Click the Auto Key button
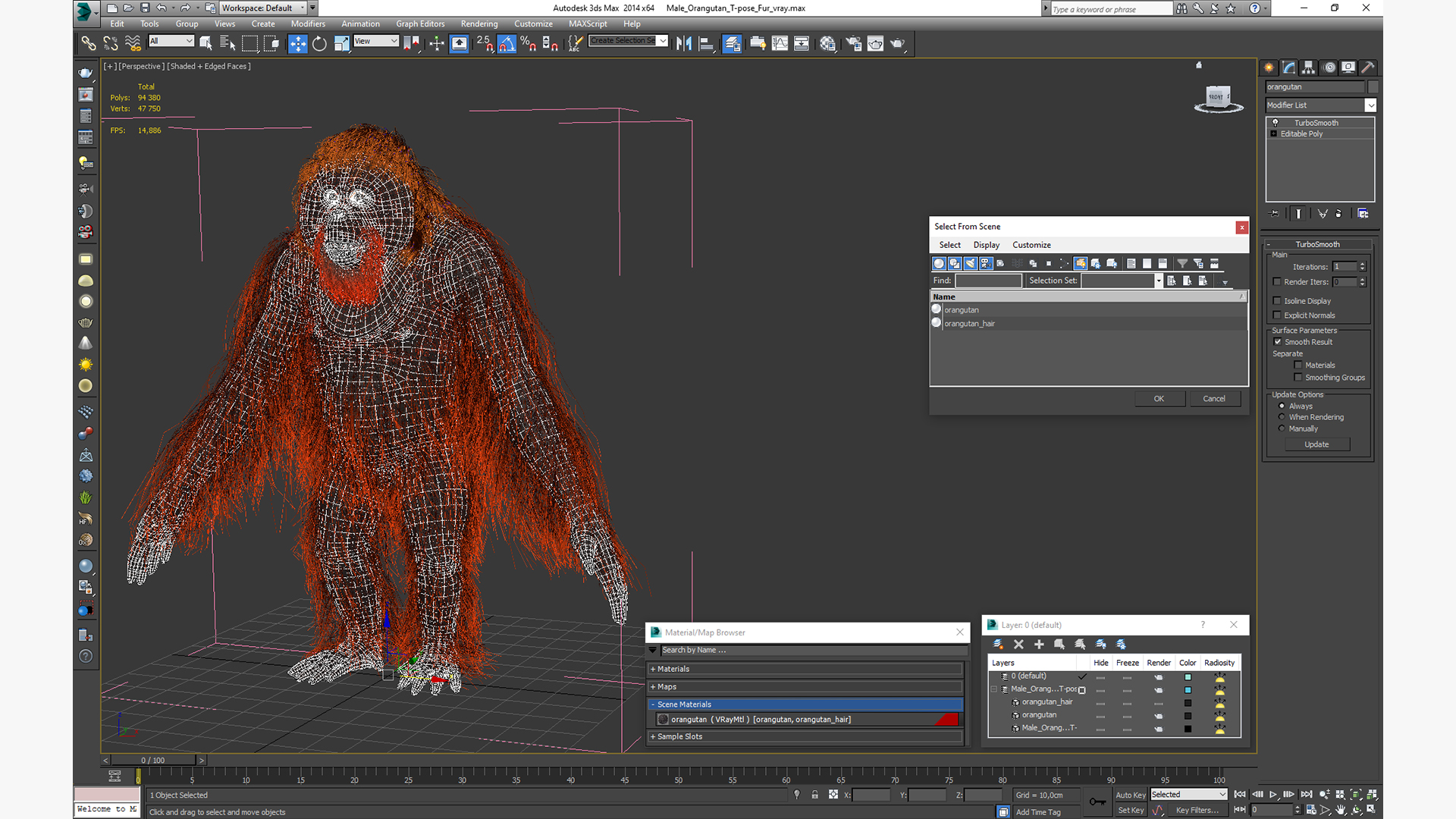 click(x=1130, y=795)
